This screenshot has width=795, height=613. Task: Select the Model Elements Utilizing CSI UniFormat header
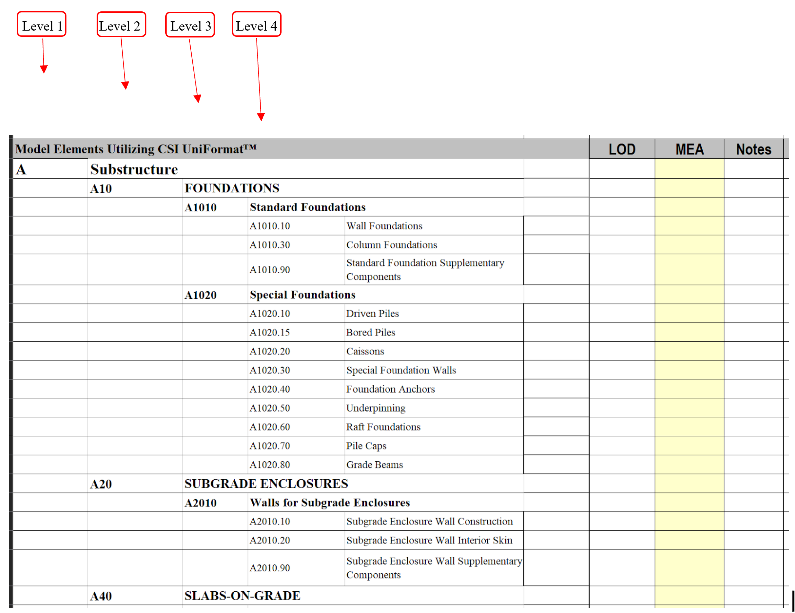[x=136, y=149]
